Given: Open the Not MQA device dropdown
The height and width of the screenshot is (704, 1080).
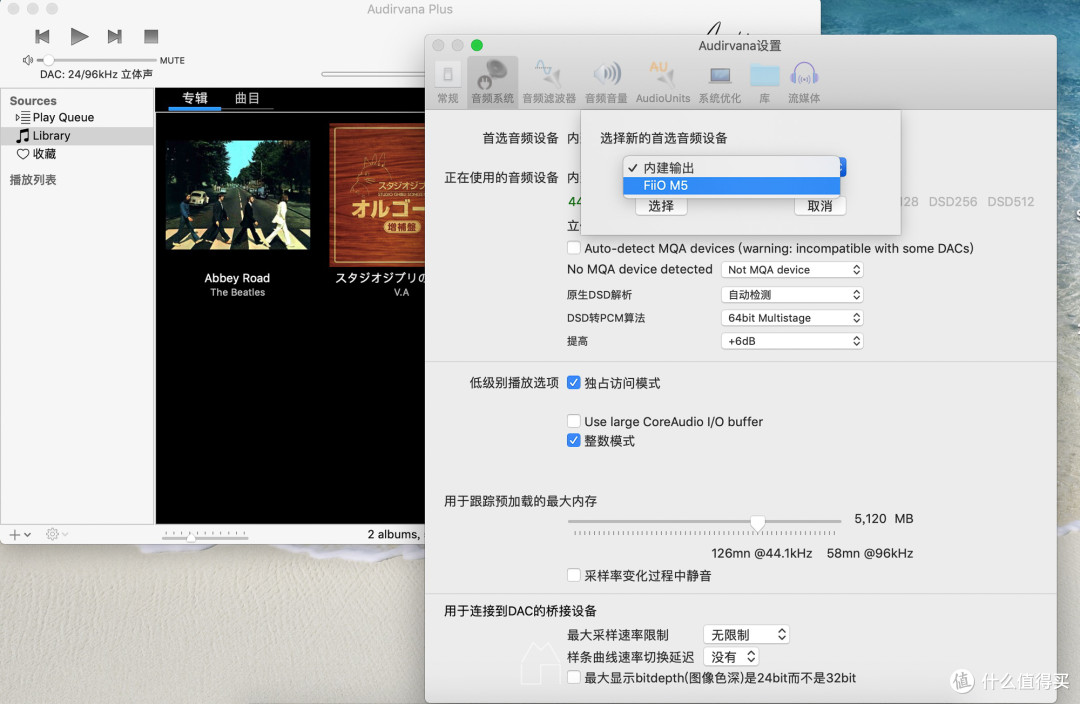Looking at the screenshot, I should [792, 270].
